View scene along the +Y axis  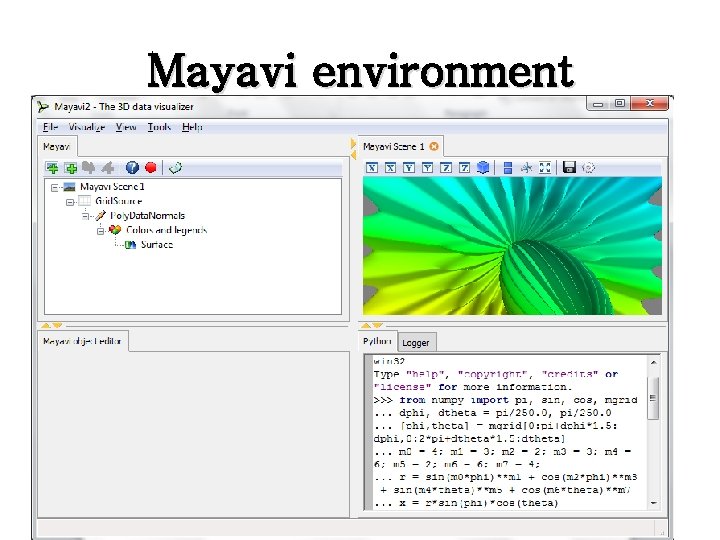[427, 168]
